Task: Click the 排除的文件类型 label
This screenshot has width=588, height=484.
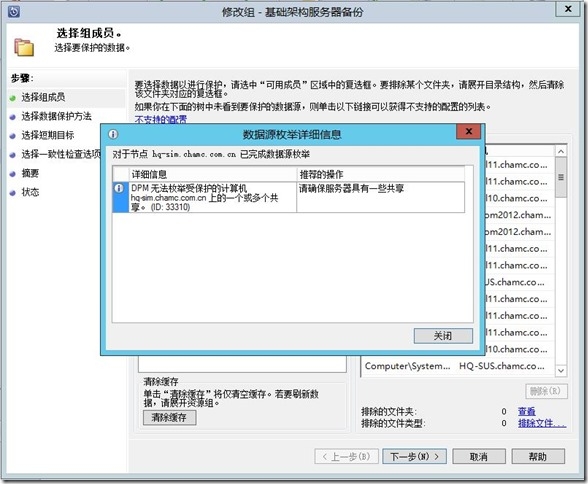Action: point(393,424)
